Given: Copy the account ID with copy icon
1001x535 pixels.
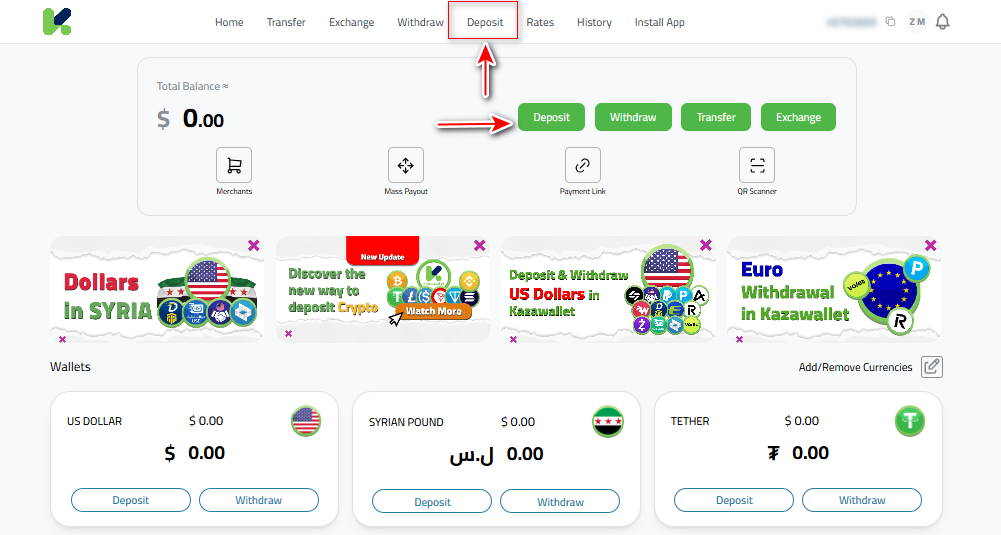Looking at the screenshot, I should [890, 22].
